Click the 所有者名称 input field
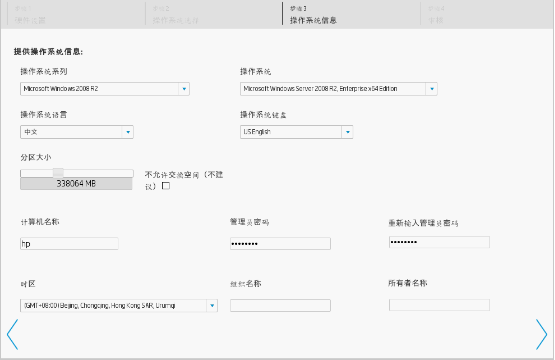The height and width of the screenshot is (360, 555). click(x=439, y=305)
